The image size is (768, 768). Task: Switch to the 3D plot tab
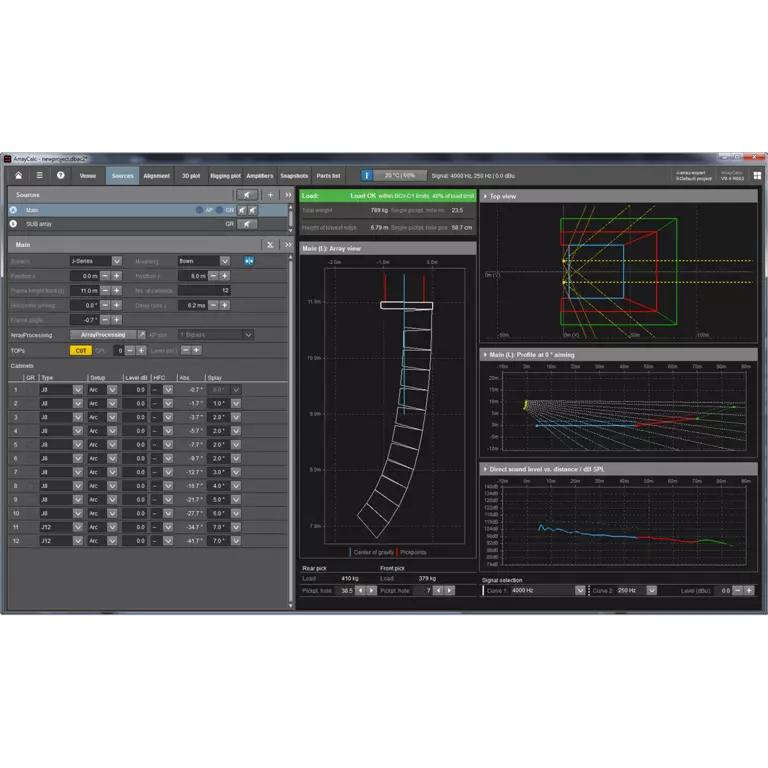[191, 175]
